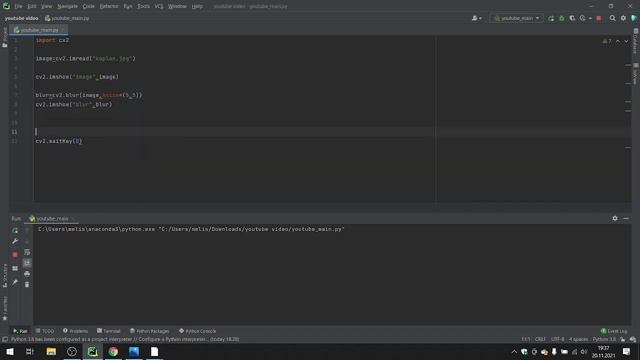Open the UTF-8 file encoding selector
Screen dimensions: 640x360
pos(557,340)
